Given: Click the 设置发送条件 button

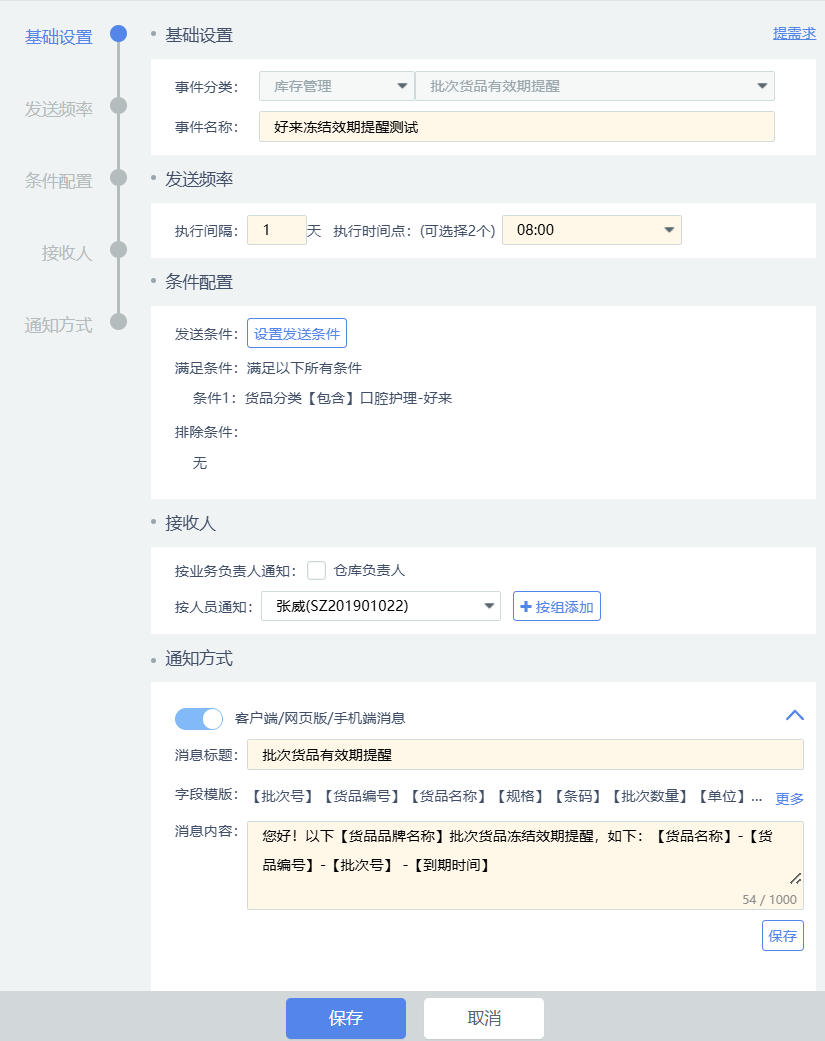Looking at the screenshot, I should pos(297,333).
